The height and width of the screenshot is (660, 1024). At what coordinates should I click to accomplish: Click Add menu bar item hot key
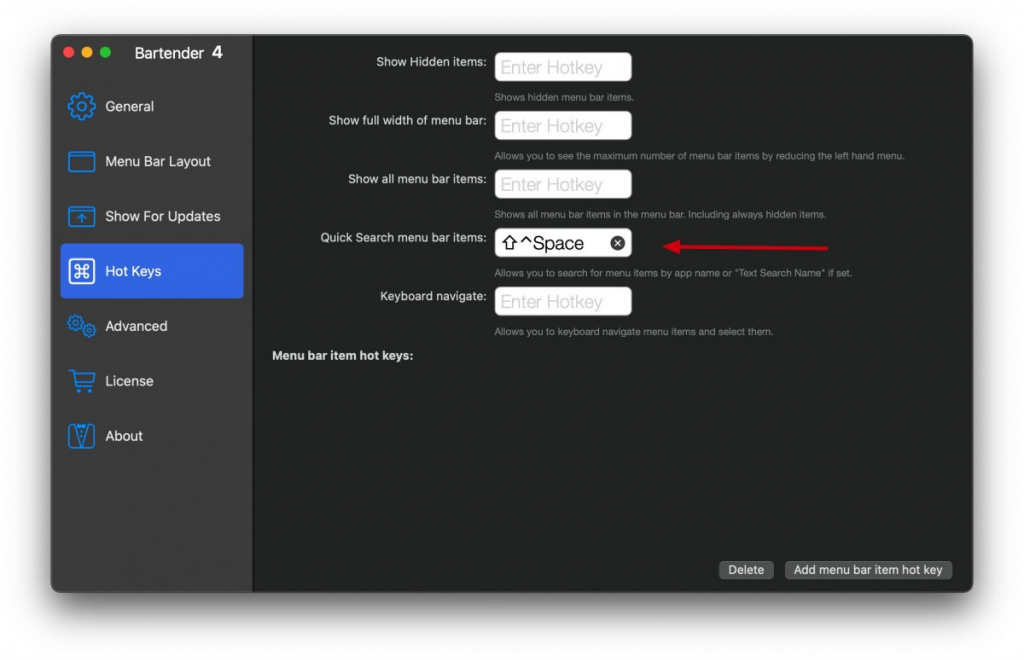point(868,570)
